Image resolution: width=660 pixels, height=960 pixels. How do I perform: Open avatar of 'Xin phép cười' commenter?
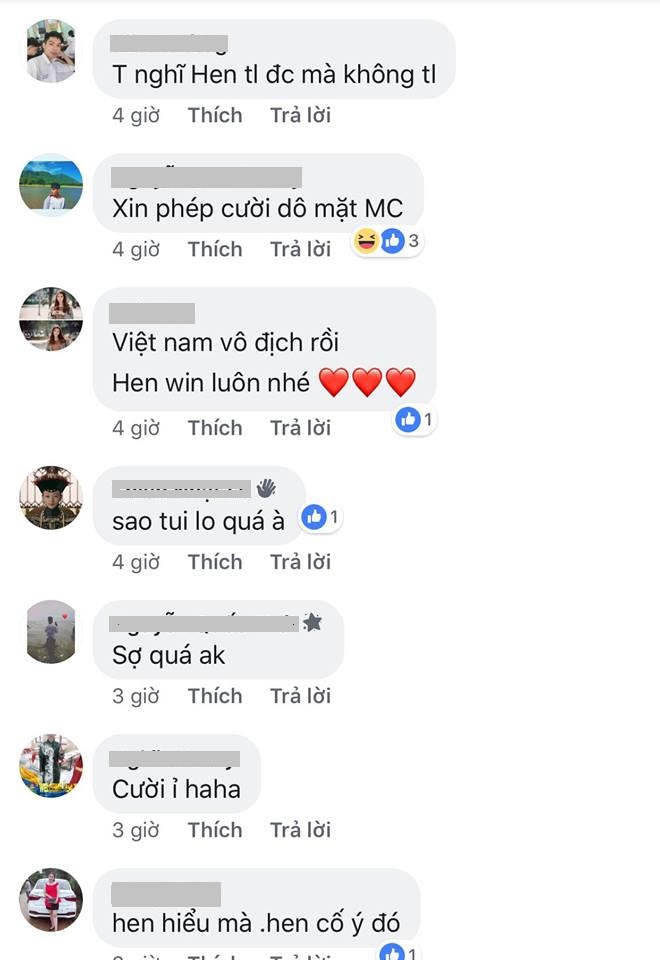[x=51, y=185]
